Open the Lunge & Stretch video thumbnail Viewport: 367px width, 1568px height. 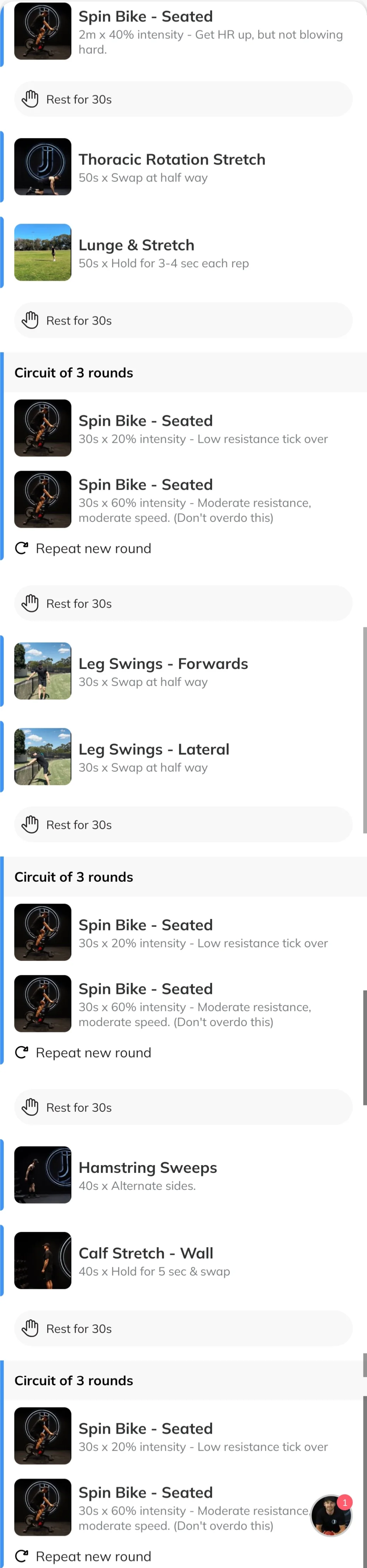(x=43, y=252)
